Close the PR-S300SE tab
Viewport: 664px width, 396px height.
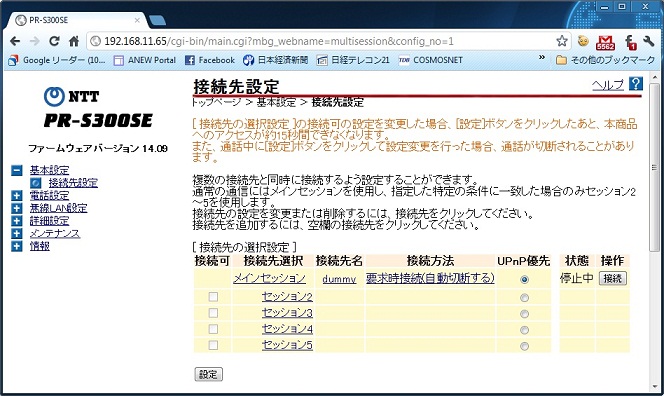(137, 20)
